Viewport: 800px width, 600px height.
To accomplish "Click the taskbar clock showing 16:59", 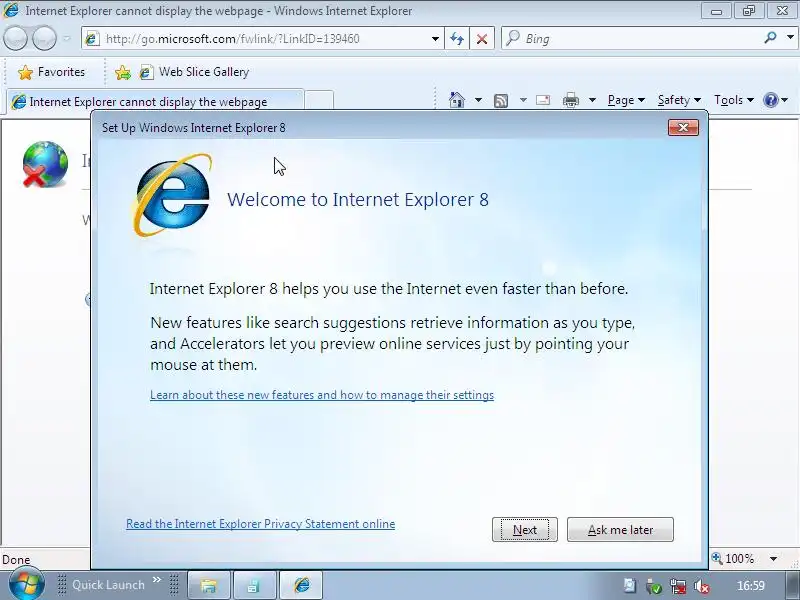I will pos(751,586).
